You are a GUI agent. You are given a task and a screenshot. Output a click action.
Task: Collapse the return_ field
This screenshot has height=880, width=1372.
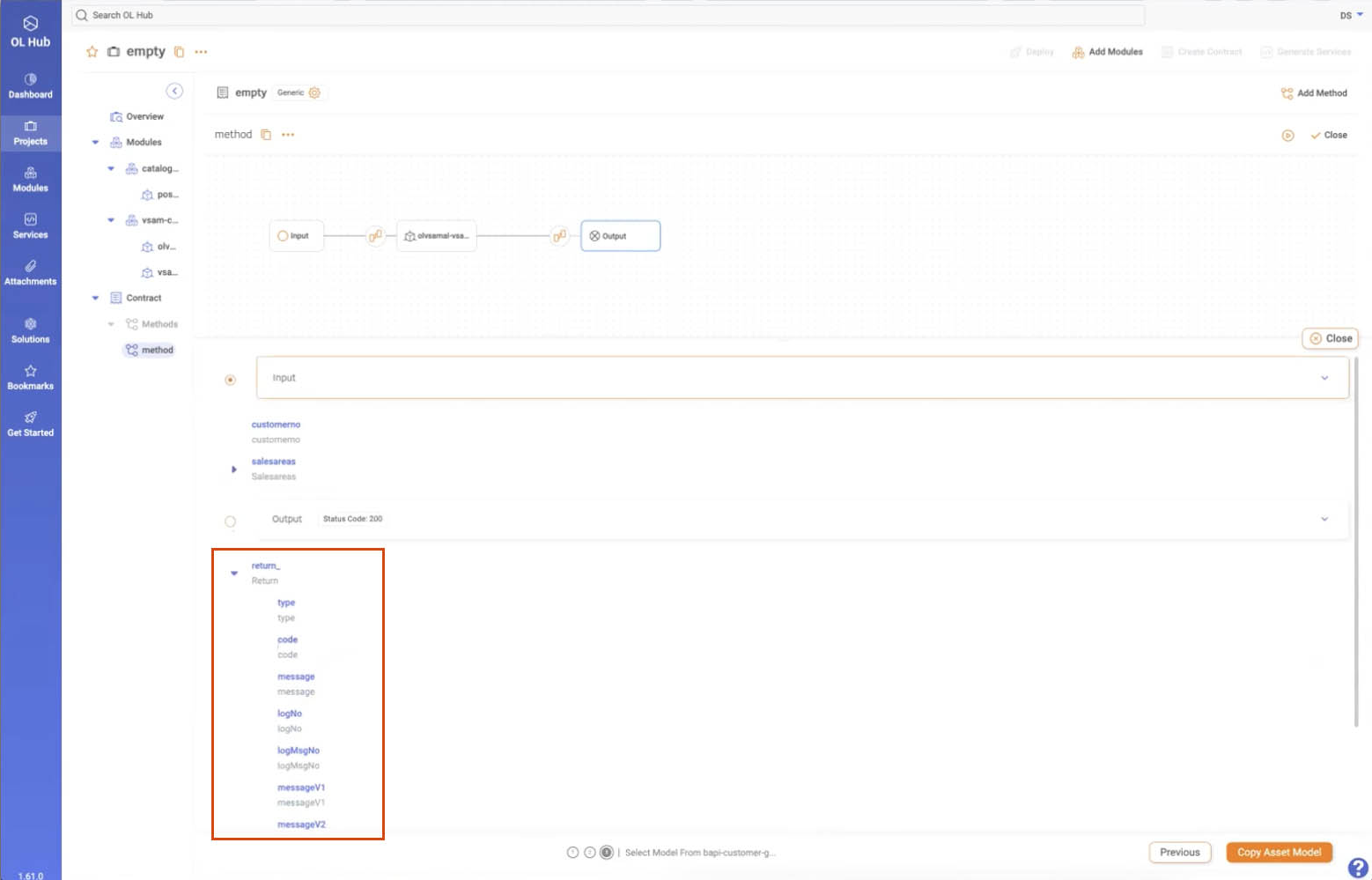coord(234,573)
